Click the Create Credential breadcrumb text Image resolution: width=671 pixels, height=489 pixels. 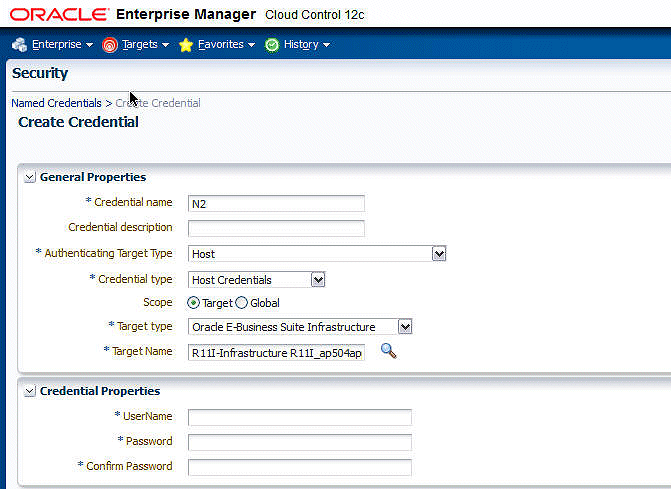[x=158, y=103]
